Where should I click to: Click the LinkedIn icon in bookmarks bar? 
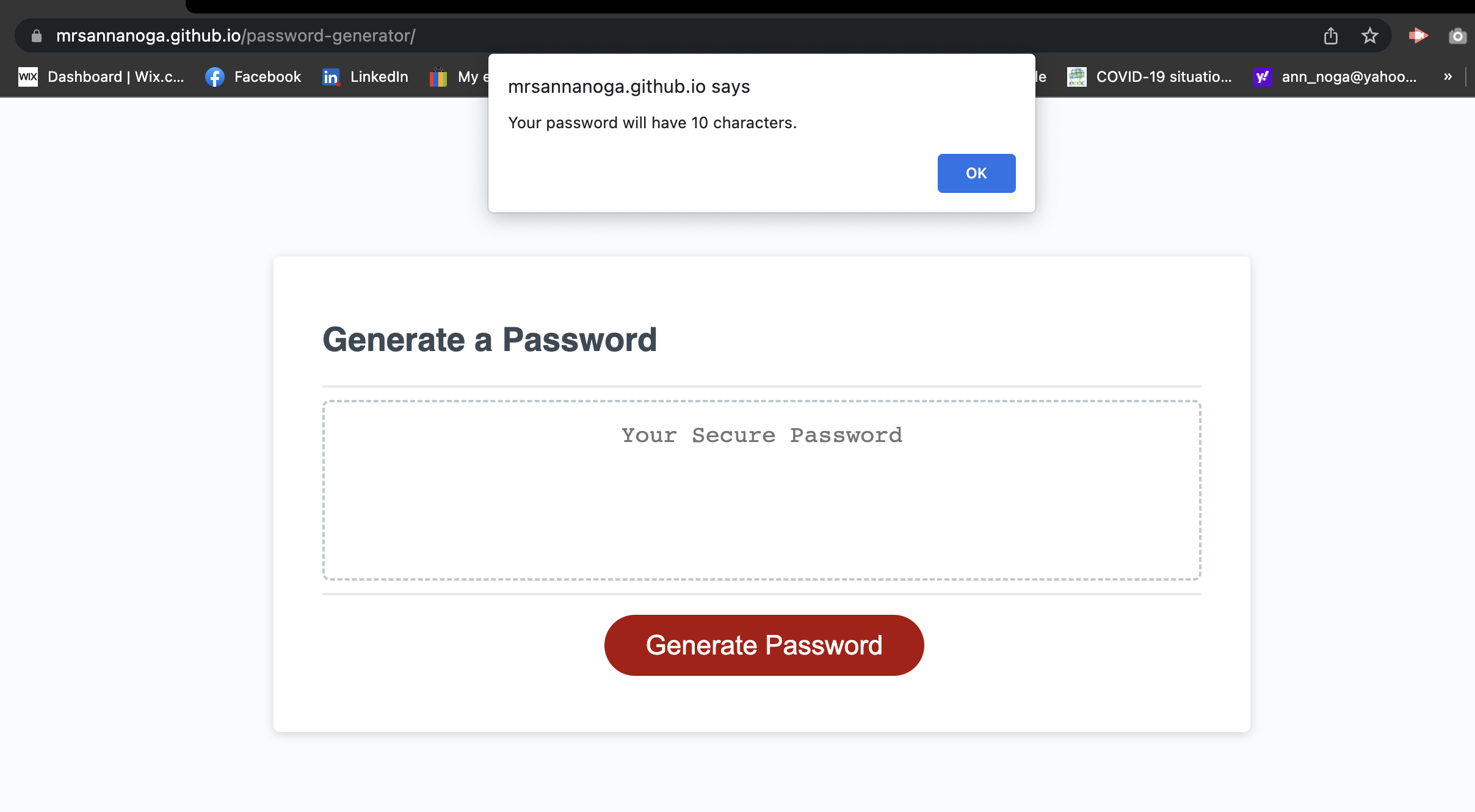(x=330, y=77)
